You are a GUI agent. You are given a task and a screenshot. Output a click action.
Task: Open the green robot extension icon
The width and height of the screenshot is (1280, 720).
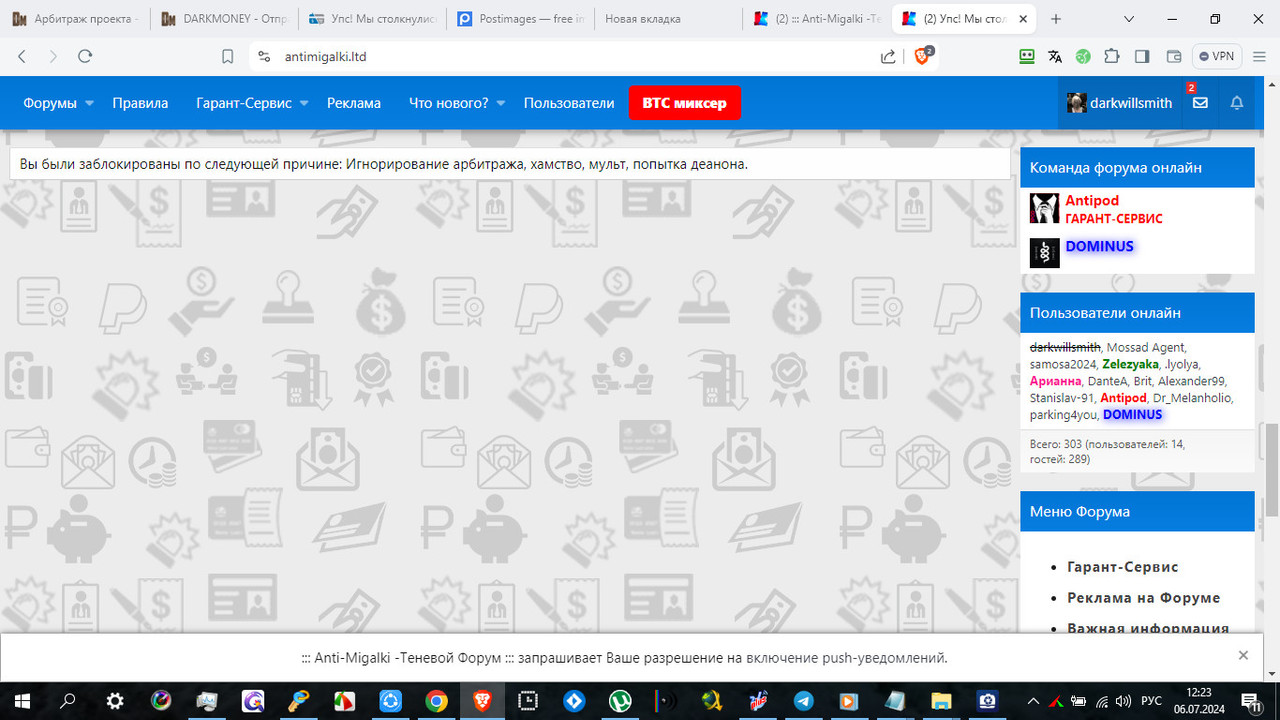tap(1027, 57)
